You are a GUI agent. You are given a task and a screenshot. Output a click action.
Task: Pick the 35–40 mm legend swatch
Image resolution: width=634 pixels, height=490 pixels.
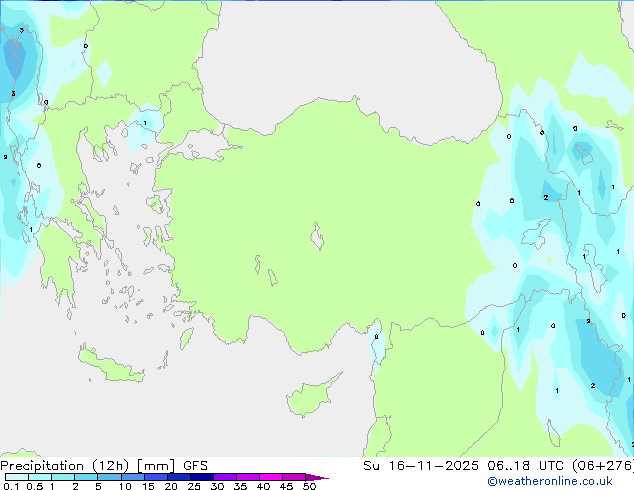pyautogui.click(x=248, y=477)
